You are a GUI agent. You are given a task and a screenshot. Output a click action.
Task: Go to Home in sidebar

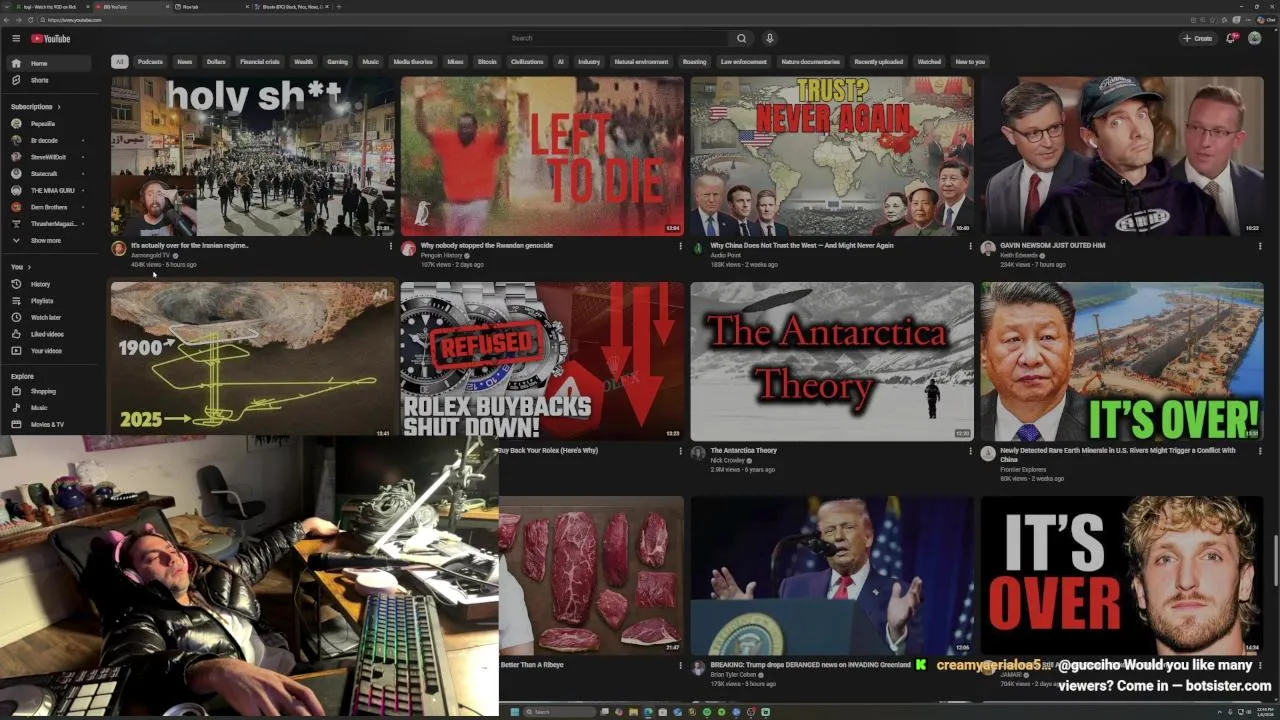[x=50, y=63]
